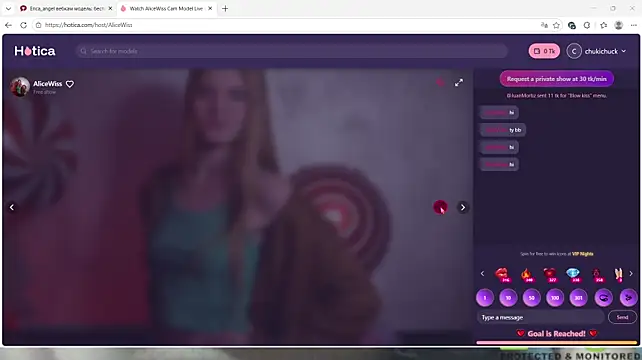Reload the current page
The height and width of the screenshot is (360, 642).
click(x=23, y=25)
